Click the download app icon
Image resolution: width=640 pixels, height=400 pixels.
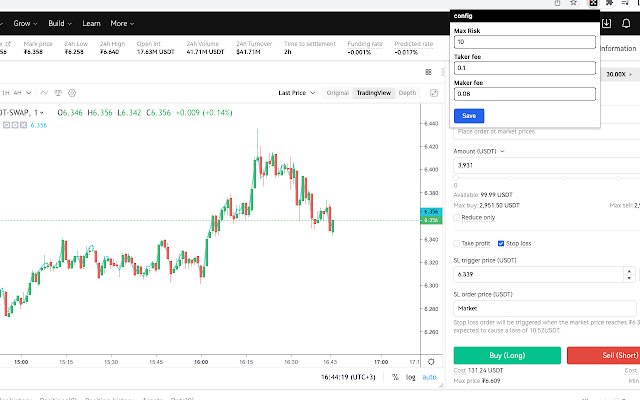[x=607, y=23]
